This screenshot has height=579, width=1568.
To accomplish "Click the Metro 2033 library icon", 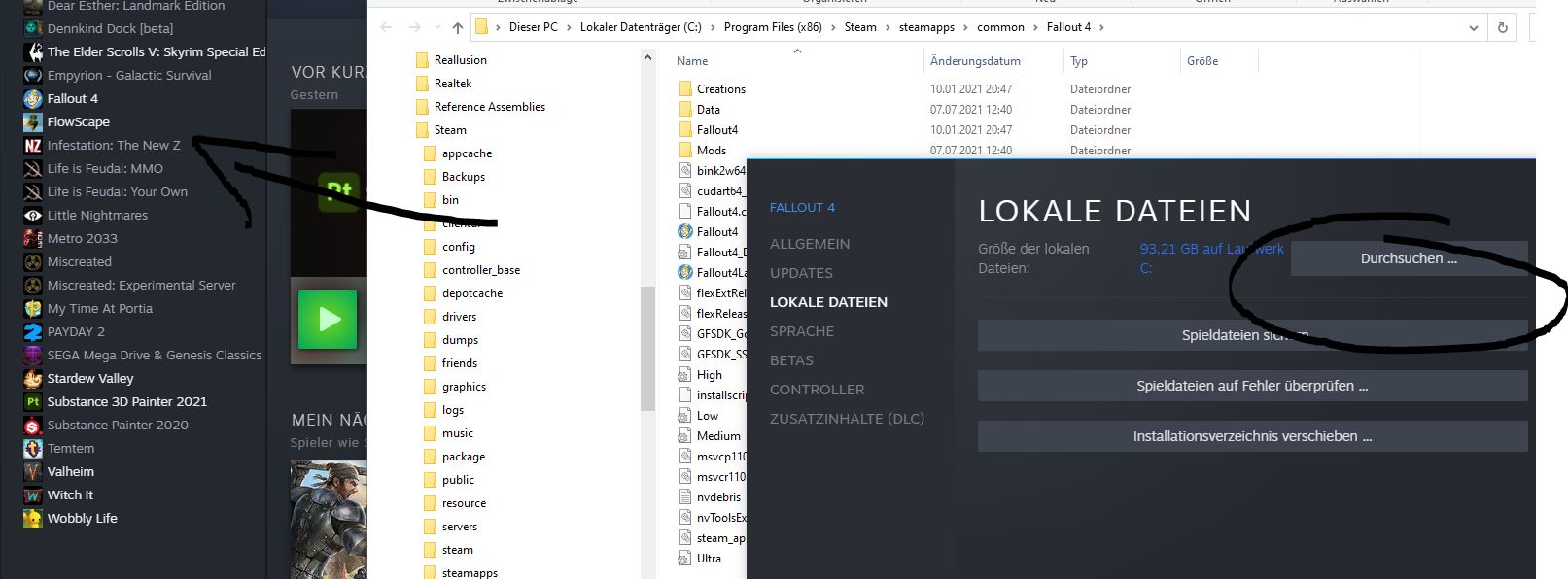I will coord(33,238).
